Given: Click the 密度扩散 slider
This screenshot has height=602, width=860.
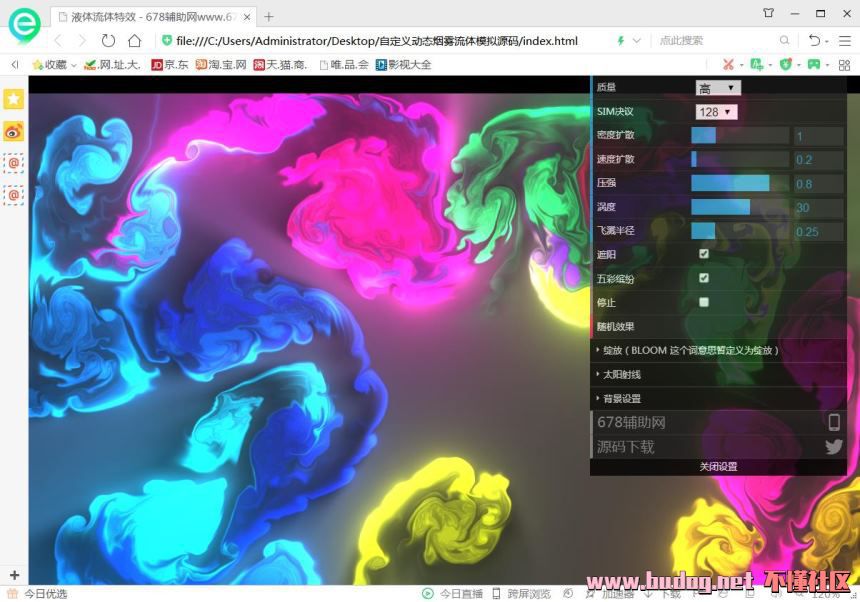Looking at the screenshot, I should (740, 135).
